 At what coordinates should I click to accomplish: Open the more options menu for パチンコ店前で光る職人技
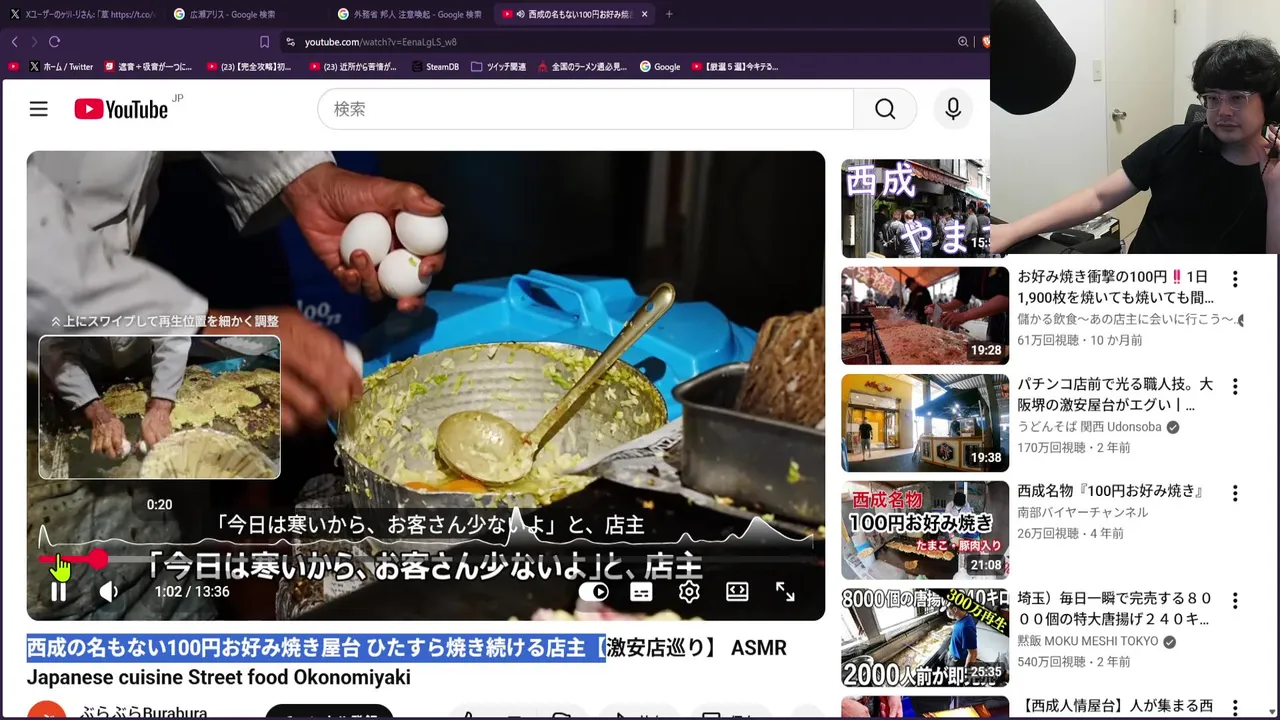(x=1235, y=386)
